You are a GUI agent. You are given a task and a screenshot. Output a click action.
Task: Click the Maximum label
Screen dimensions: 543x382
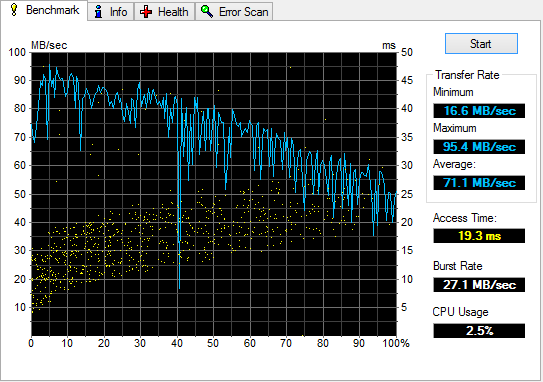click(455, 128)
